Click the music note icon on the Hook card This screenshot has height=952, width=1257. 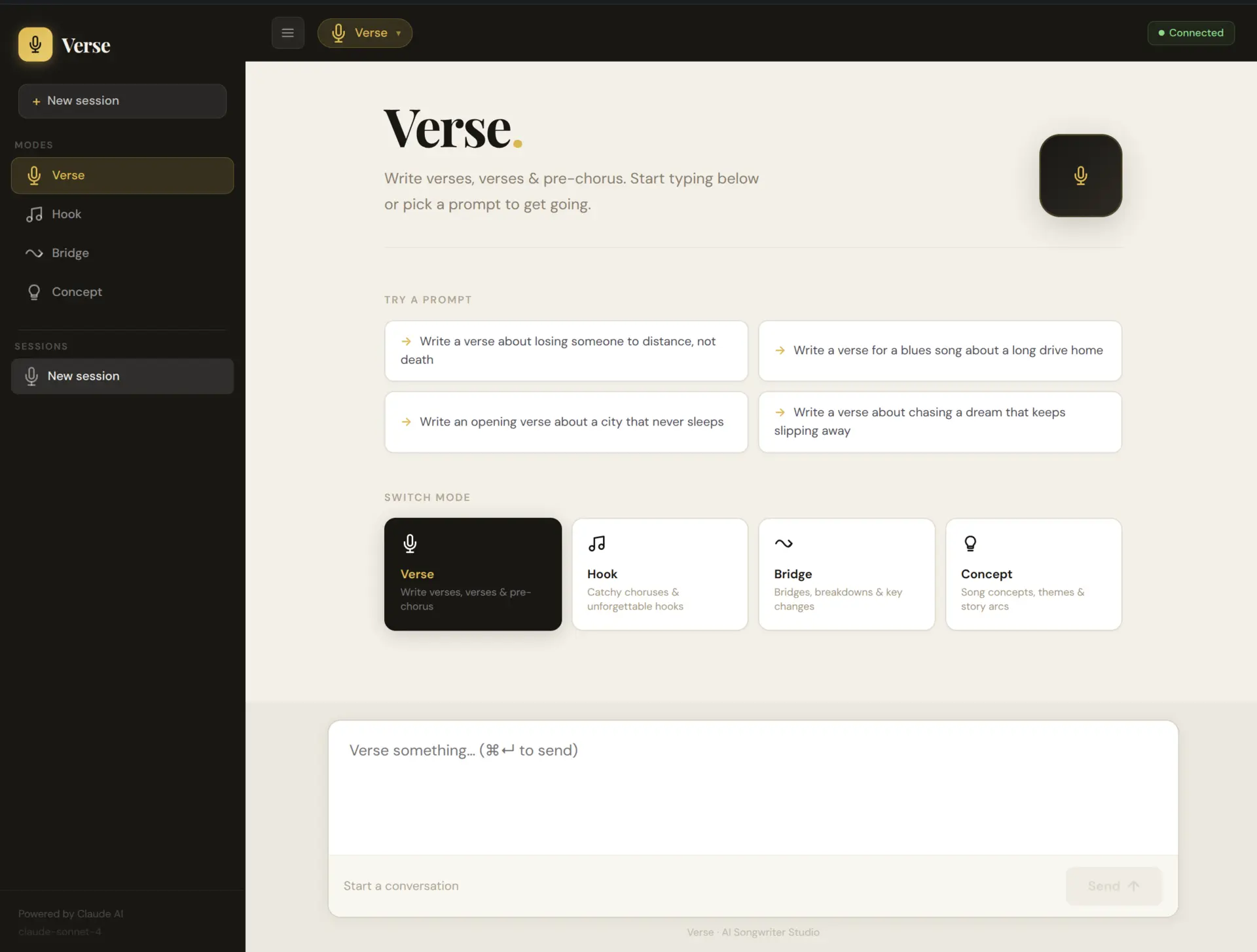[597, 543]
